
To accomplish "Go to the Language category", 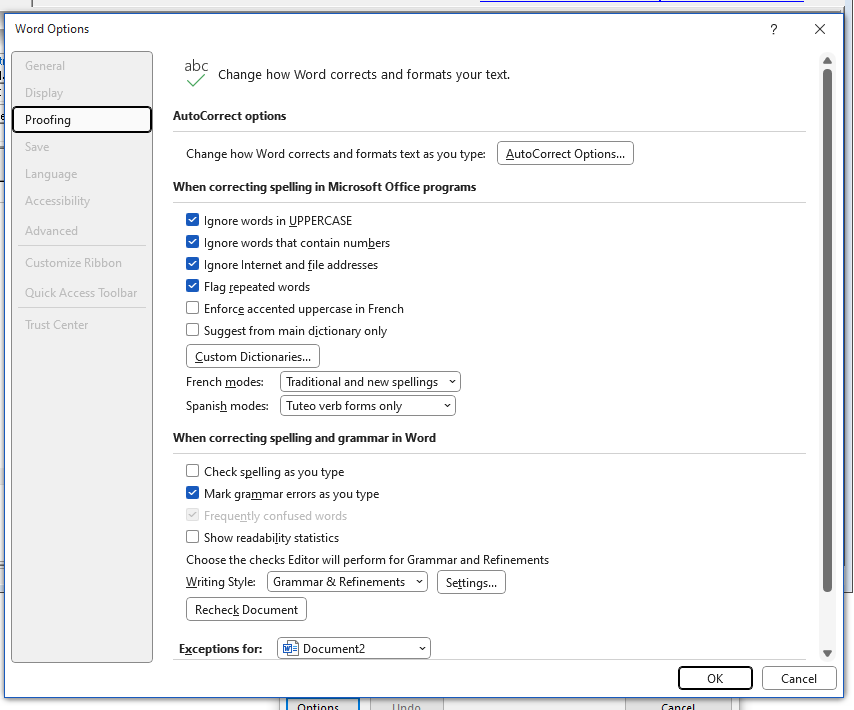I will click(82, 174).
